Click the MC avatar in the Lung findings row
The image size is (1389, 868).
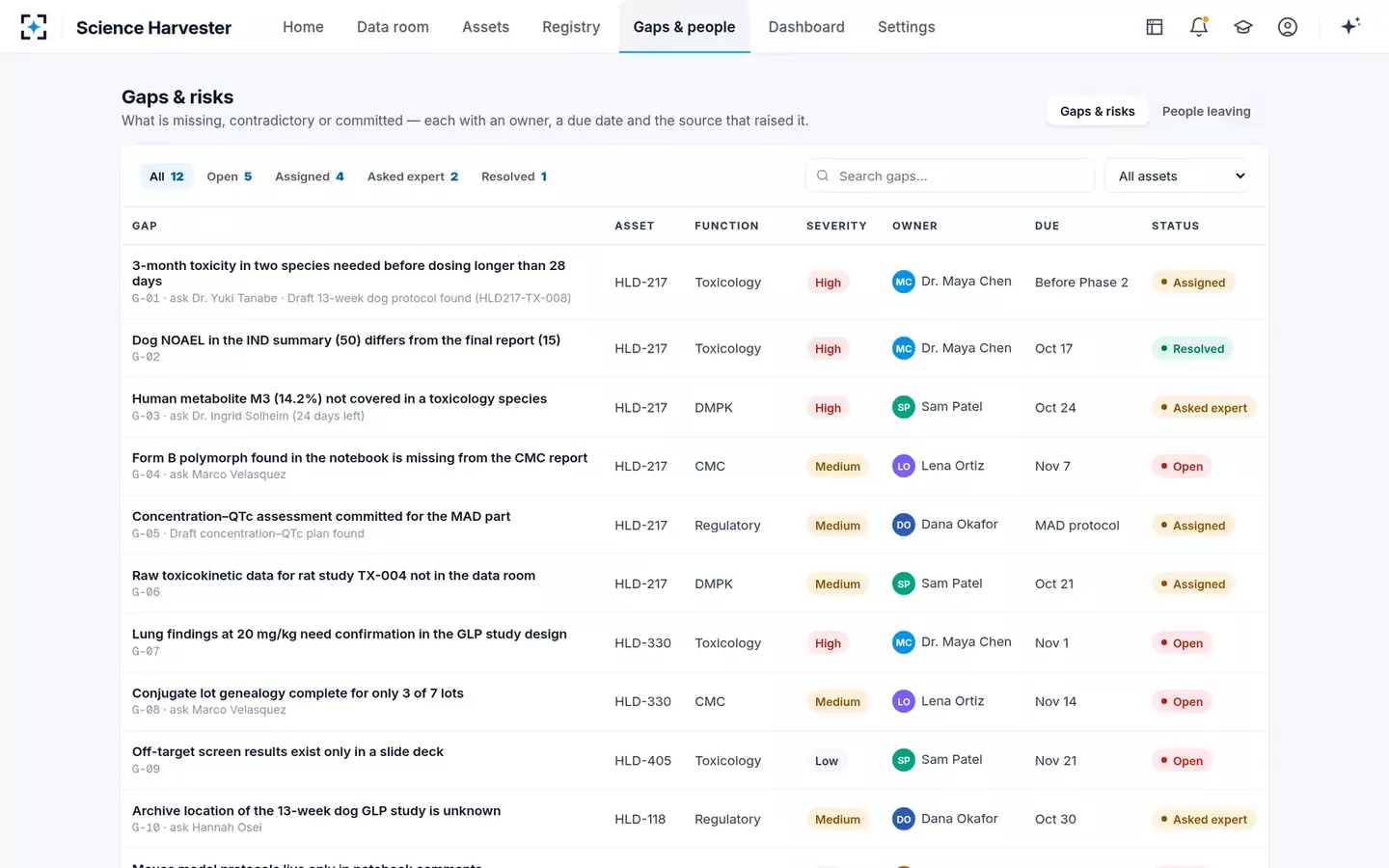[904, 642]
